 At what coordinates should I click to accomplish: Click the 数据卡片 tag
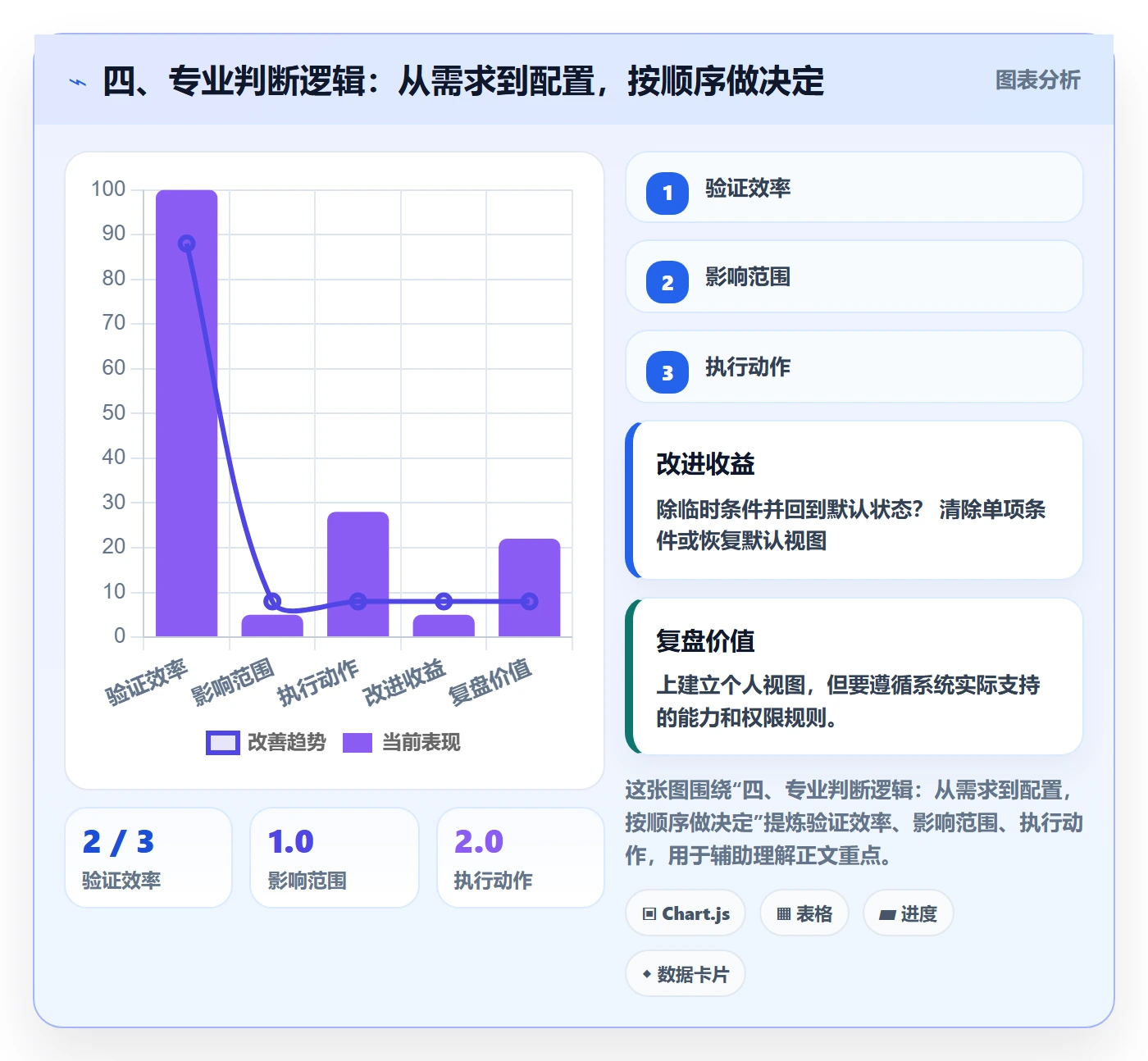[x=686, y=974]
